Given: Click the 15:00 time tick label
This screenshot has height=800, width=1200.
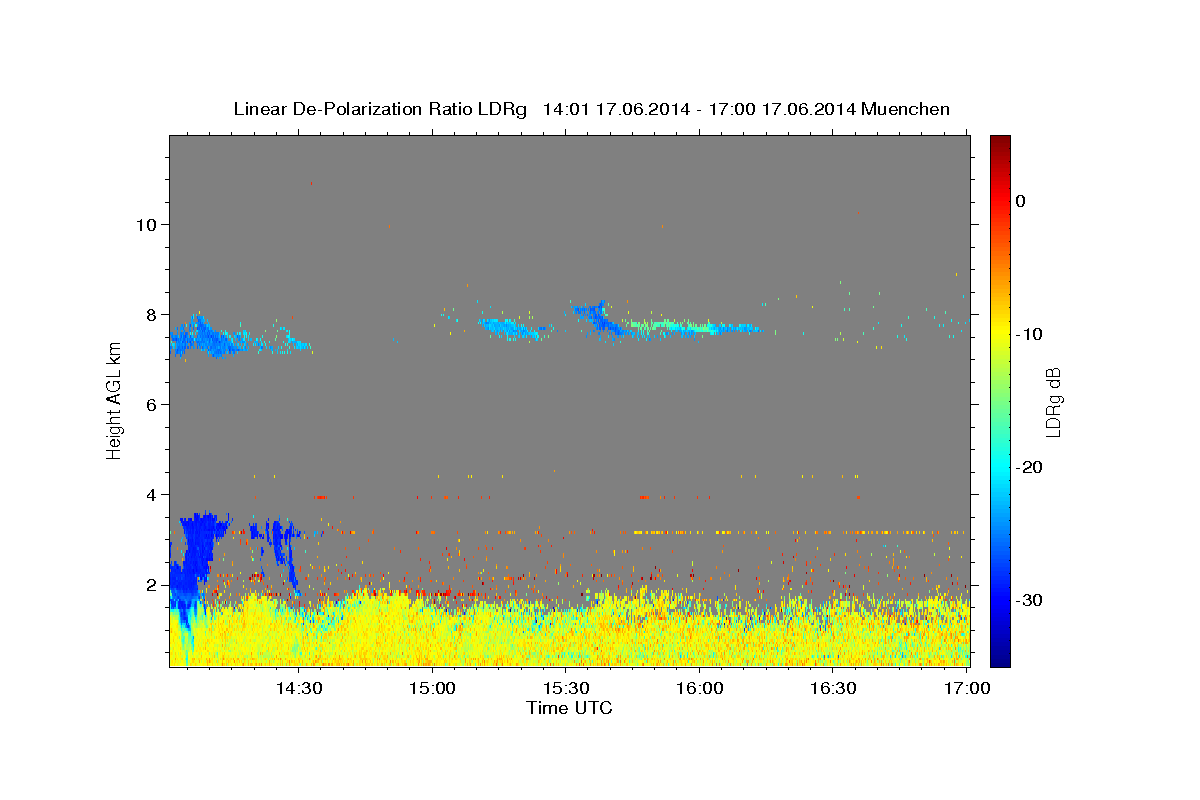Looking at the screenshot, I should click(x=433, y=688).
